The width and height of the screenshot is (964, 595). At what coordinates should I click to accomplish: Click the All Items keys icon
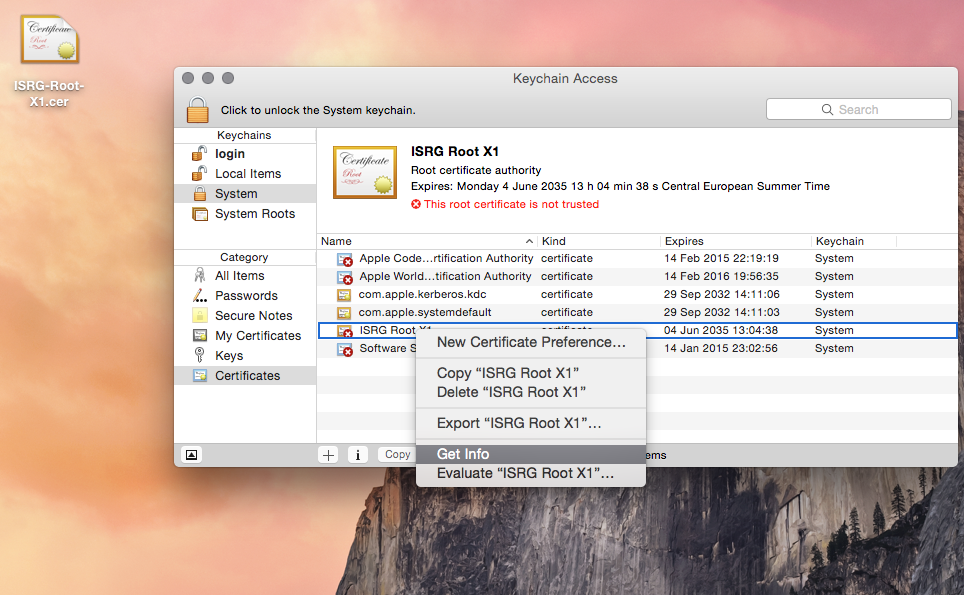200,275
